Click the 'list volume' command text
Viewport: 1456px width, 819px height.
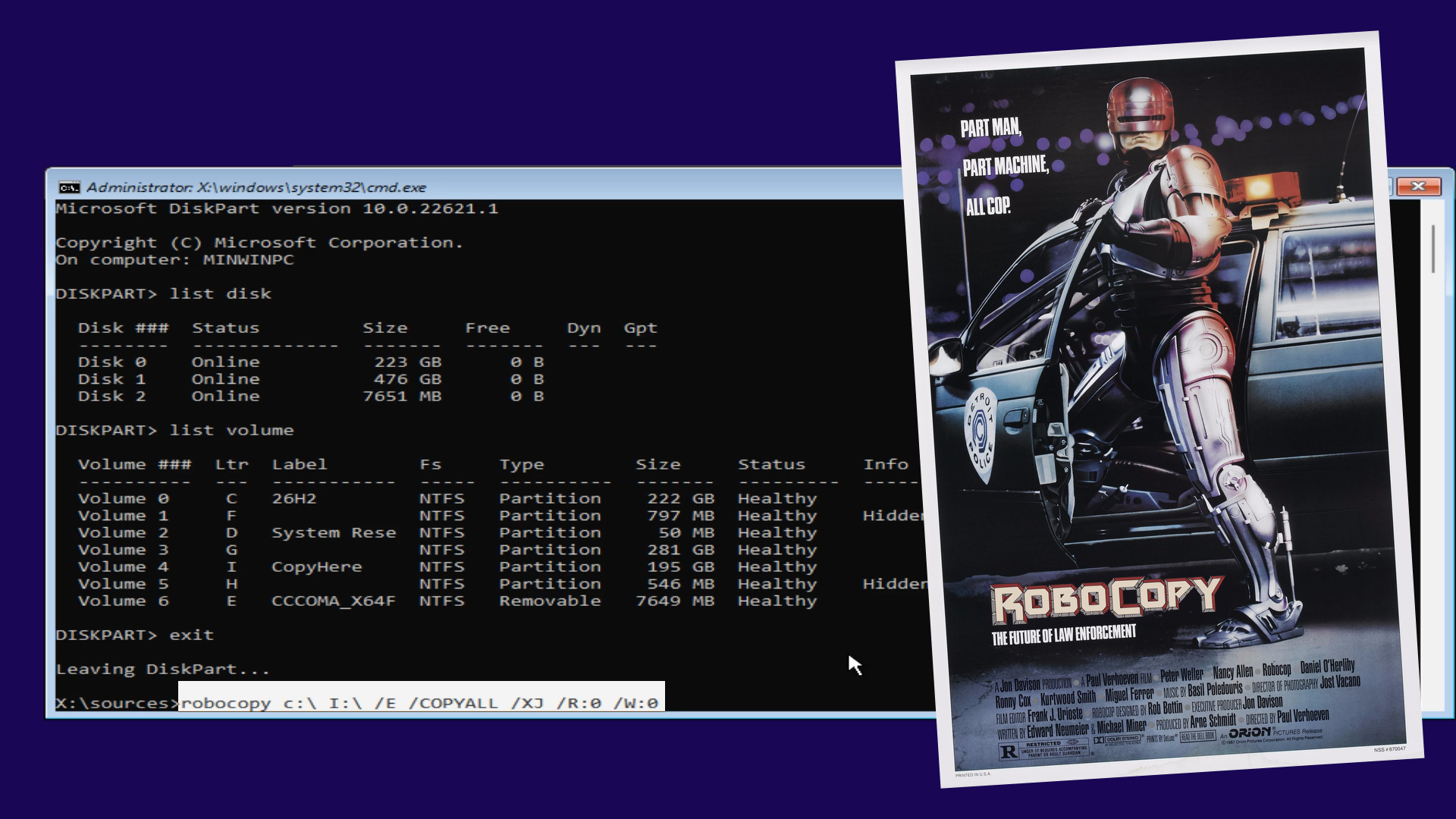click(x=231, y=430)
